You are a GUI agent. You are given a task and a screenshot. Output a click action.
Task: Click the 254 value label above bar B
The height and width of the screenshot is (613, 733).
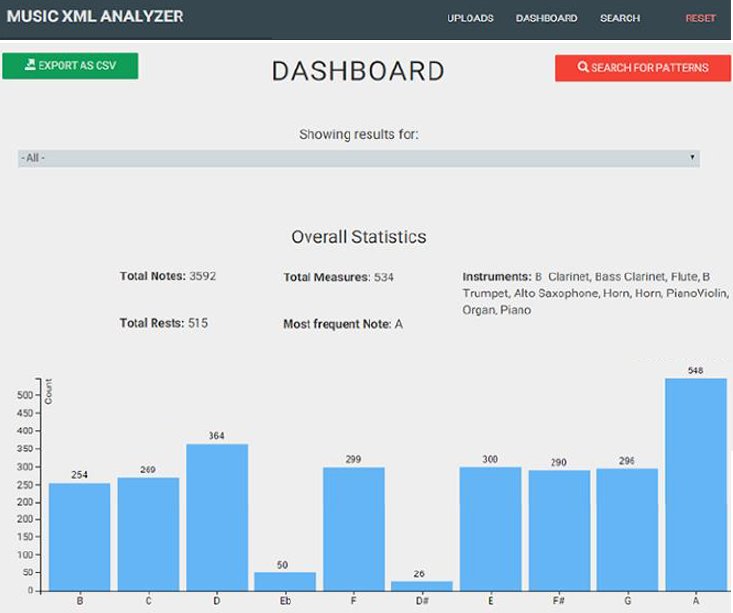pos(79,475)
